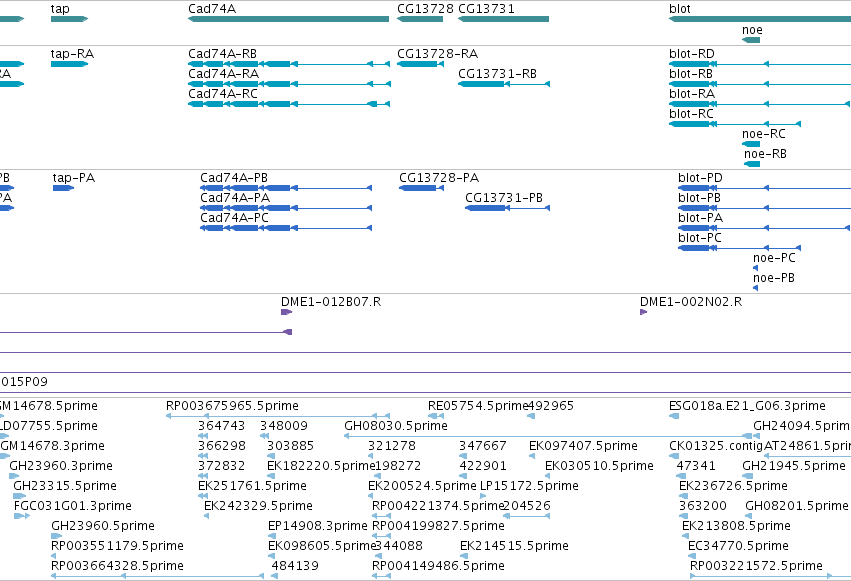Viewport: 851px width, 581px height.
Task: Click EST EK213808.5prime
Action: (736, 526)
